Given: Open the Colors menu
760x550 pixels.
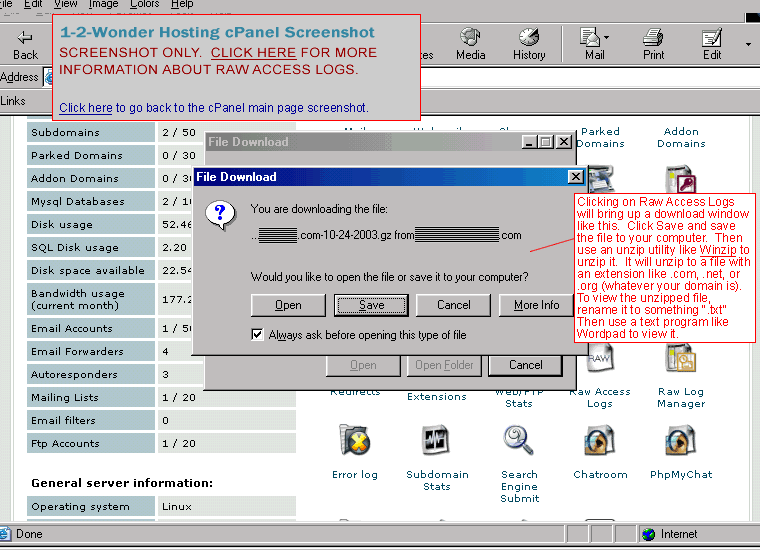Looking at the screenshot, I should click(144, 4).
